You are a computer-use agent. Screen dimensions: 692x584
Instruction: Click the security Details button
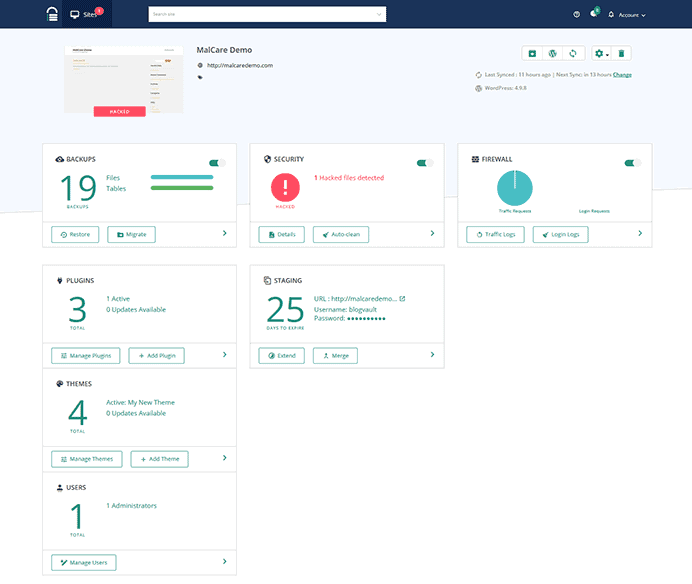pyautogui.click(x=282, y=234)
